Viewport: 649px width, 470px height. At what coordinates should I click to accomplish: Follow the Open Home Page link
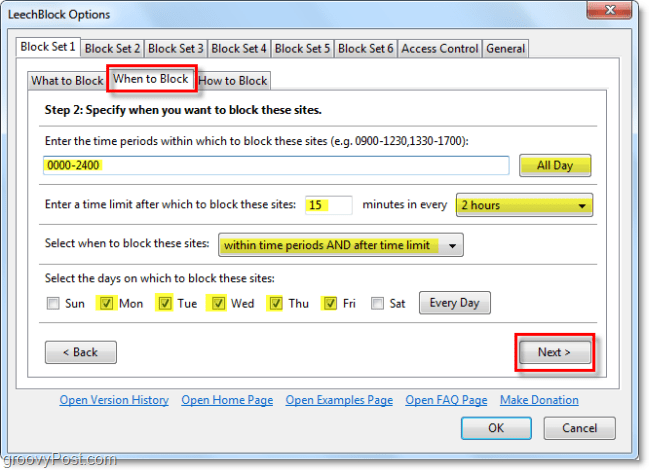click(227, 400)
